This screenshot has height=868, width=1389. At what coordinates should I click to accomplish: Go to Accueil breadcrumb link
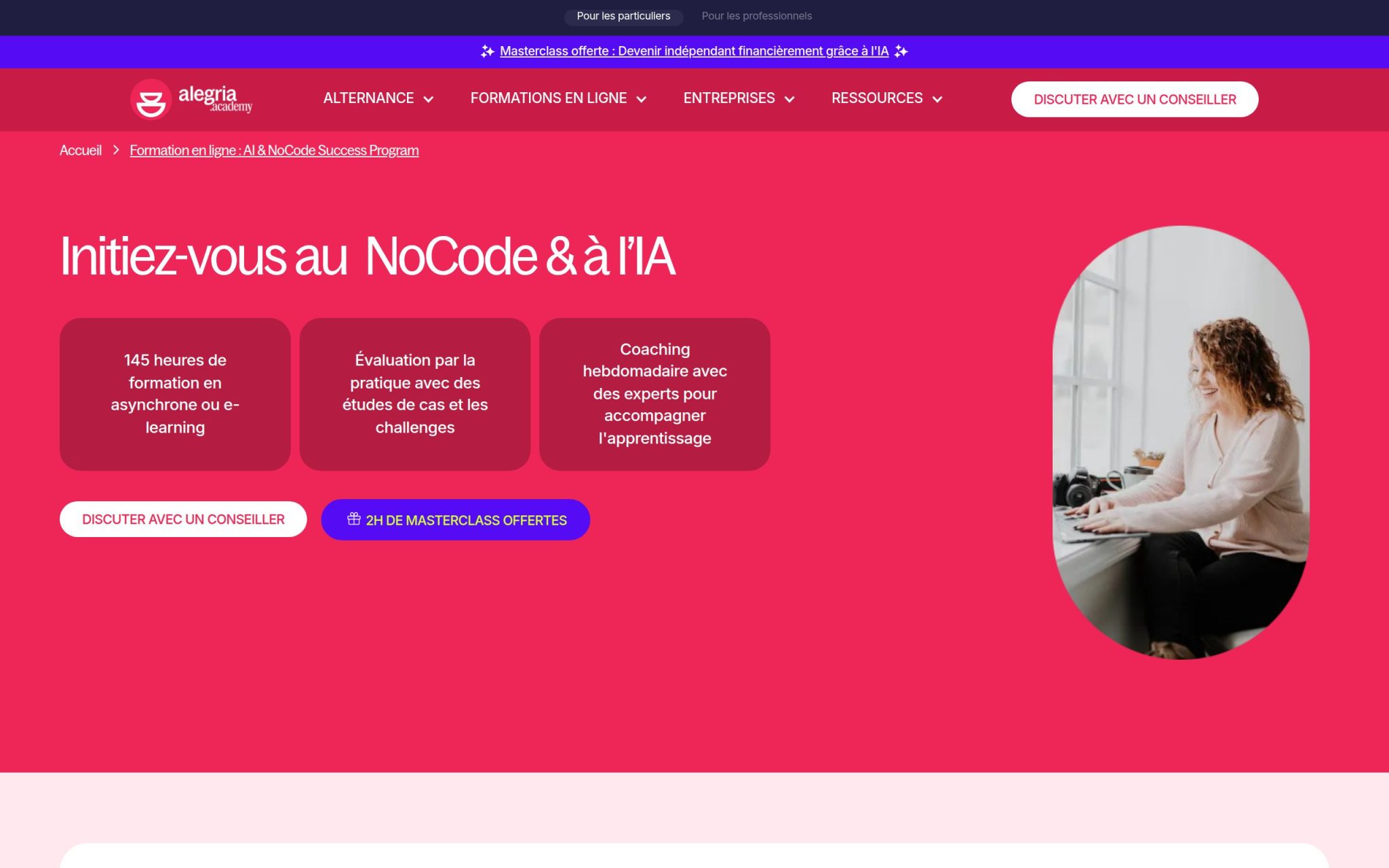point(81,151)
